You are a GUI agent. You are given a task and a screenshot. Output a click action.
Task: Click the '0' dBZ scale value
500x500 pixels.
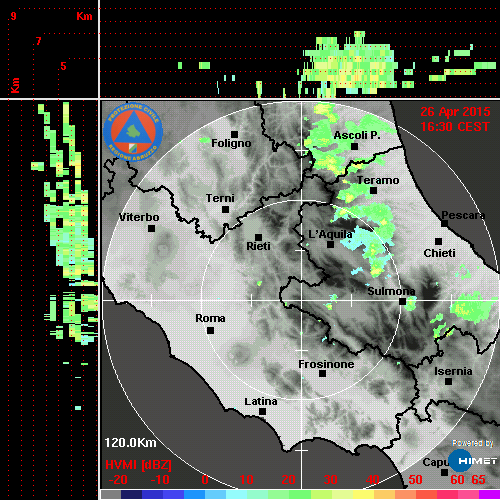pos(205,480)
